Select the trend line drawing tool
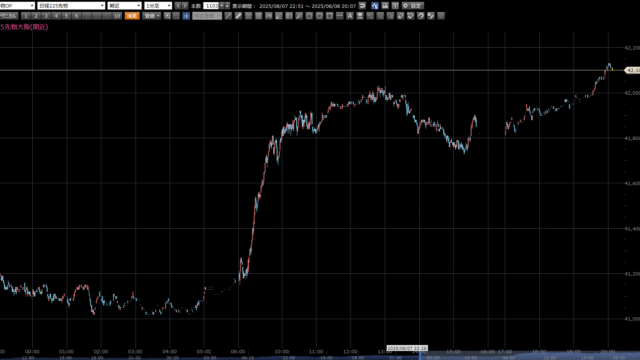The height and width of the screenshot is (360, 640). pos(228,16)
